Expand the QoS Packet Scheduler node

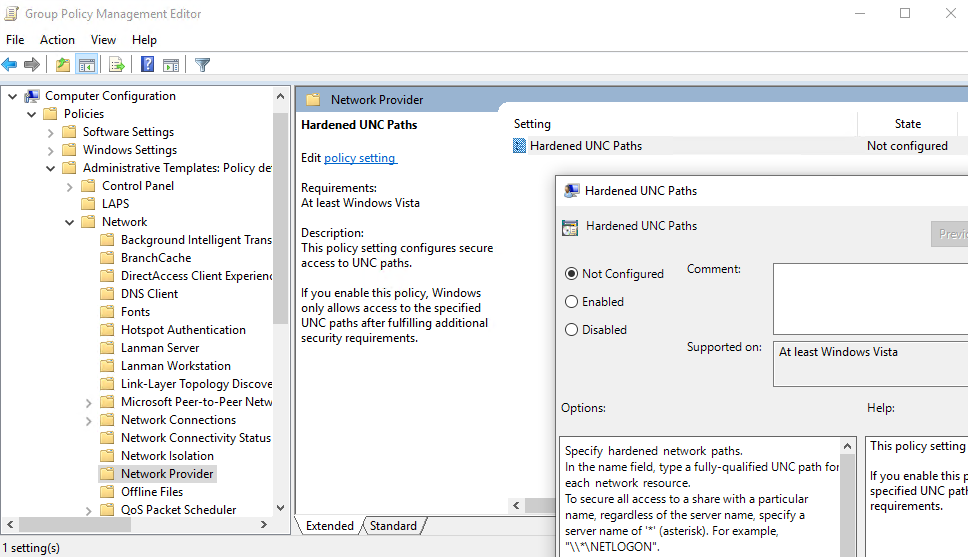(x=88, y=511)
